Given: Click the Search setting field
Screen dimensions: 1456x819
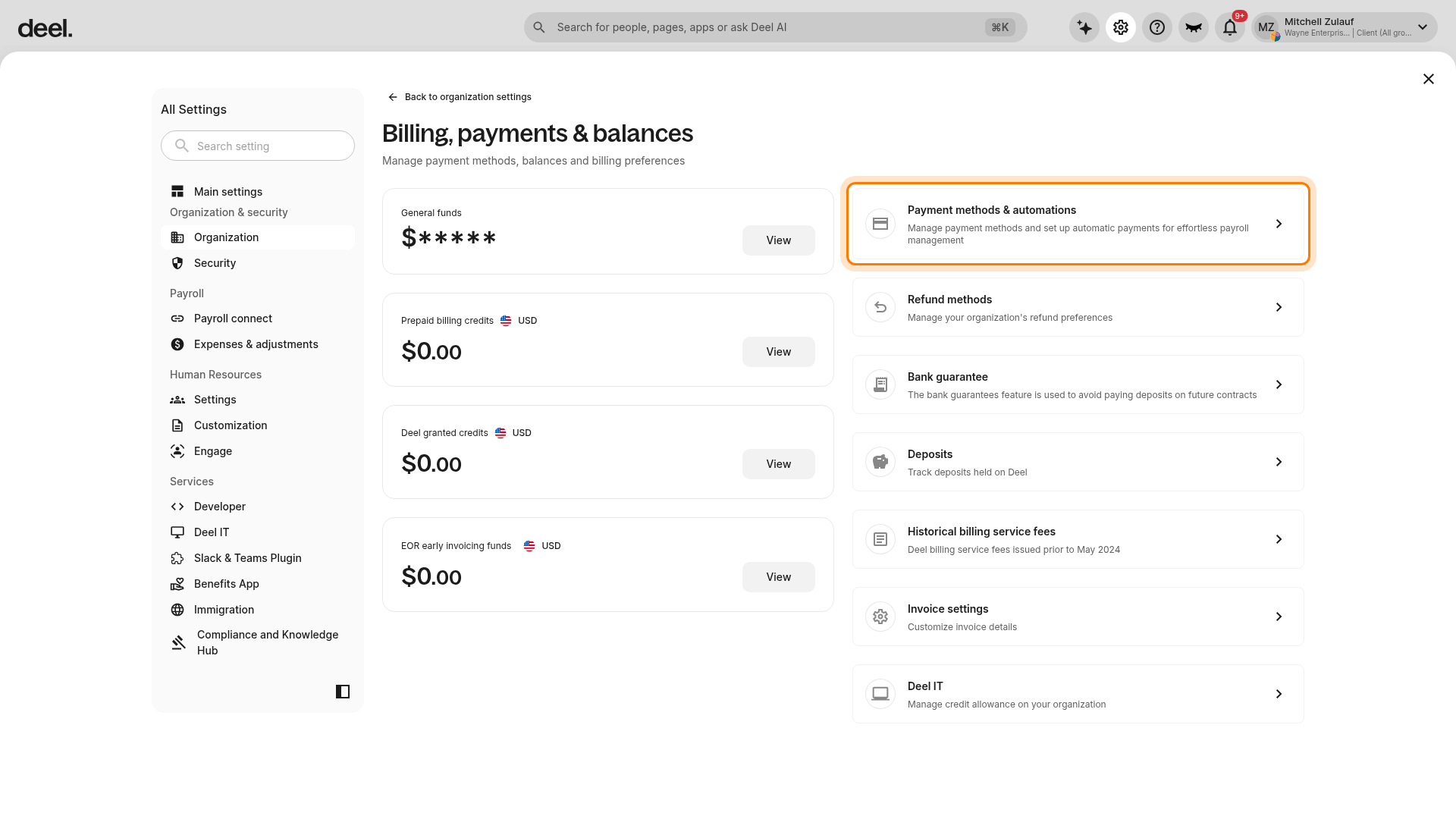Looking at the screenshot, I should pyautogui.click(x=258, y=146).
